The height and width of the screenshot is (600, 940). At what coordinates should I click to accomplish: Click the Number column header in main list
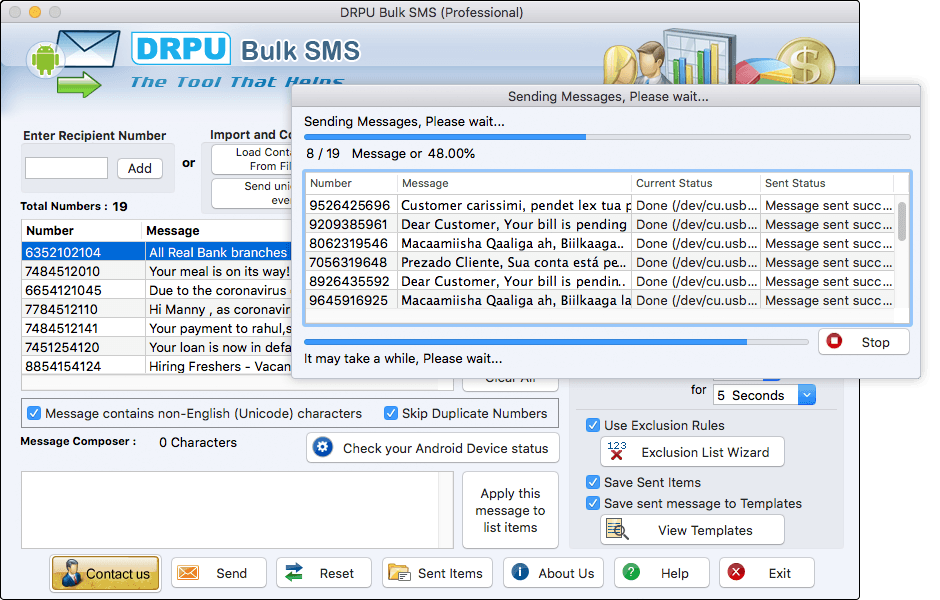tap(82, 231)
